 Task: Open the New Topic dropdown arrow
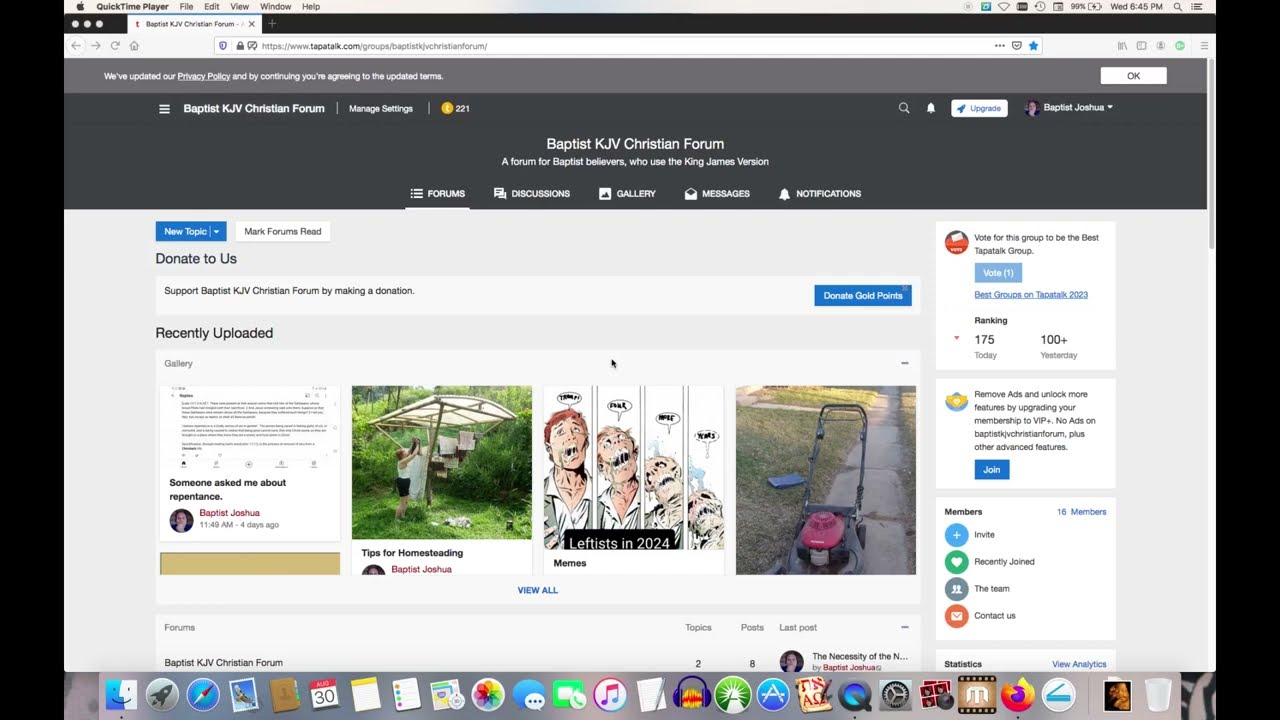click(x=216, y=231)
